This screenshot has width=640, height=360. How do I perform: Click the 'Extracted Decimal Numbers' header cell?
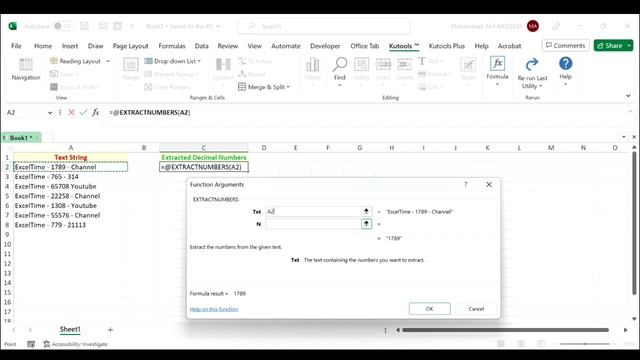pyautogui.click(x=204, y=158)
